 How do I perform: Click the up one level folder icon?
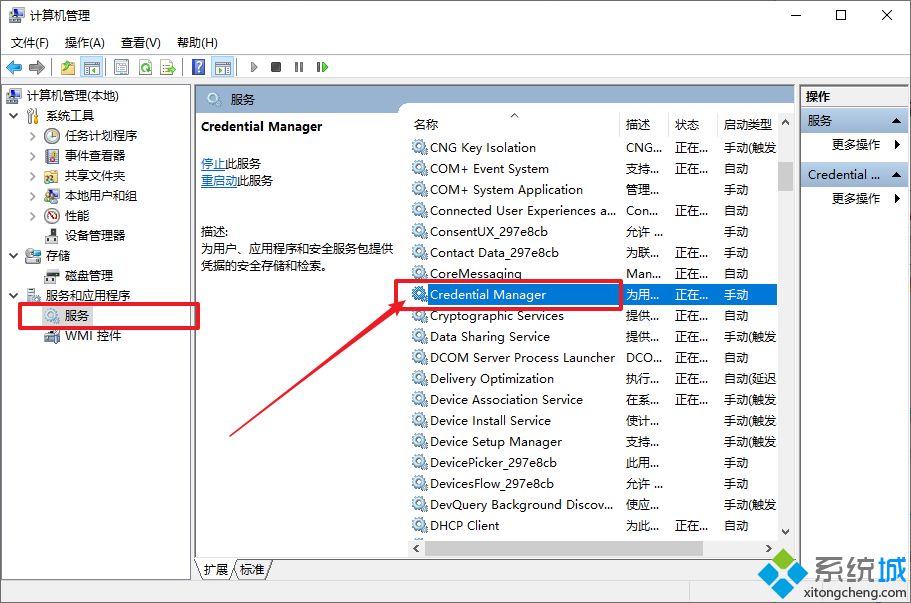(x=68, y=67)
